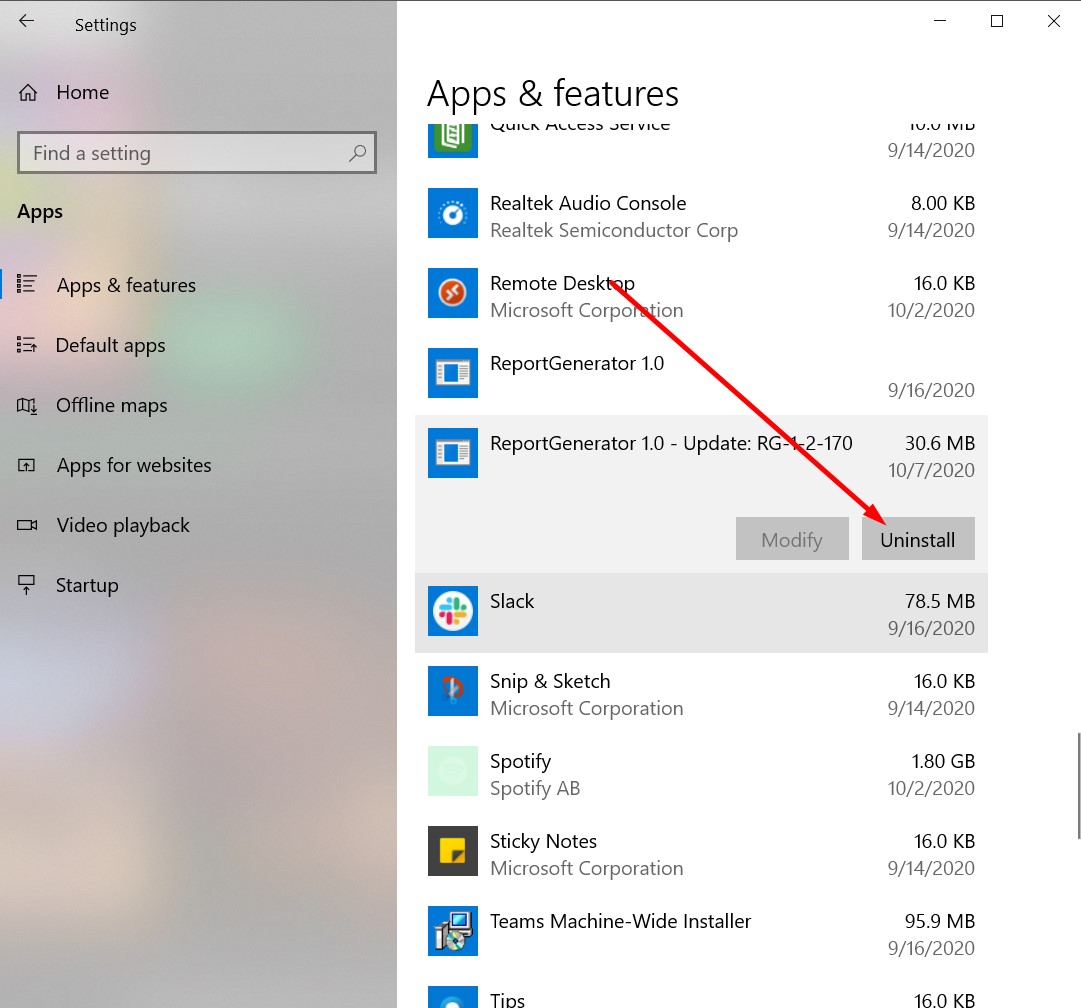
Task: Select the Sticky Notes app name
Action: click(x=543, y=841)
